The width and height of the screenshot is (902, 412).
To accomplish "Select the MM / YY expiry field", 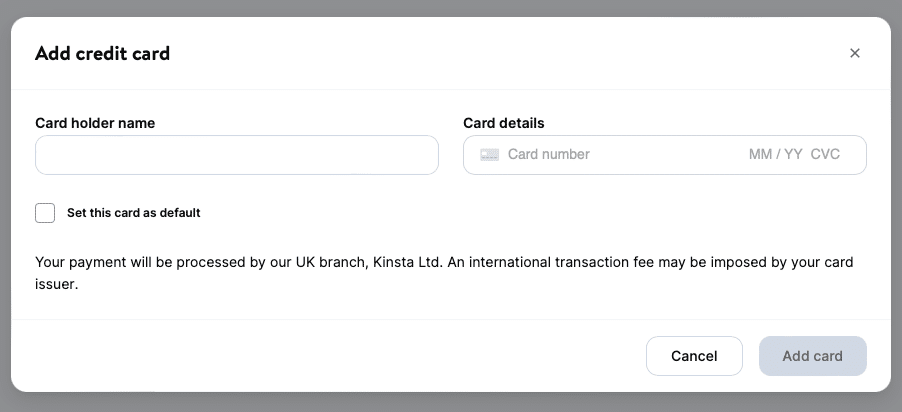I will (775, 154).
